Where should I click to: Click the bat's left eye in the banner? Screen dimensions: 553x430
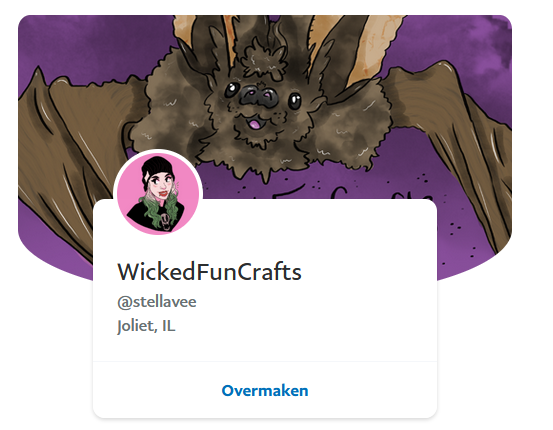point(232,90)
